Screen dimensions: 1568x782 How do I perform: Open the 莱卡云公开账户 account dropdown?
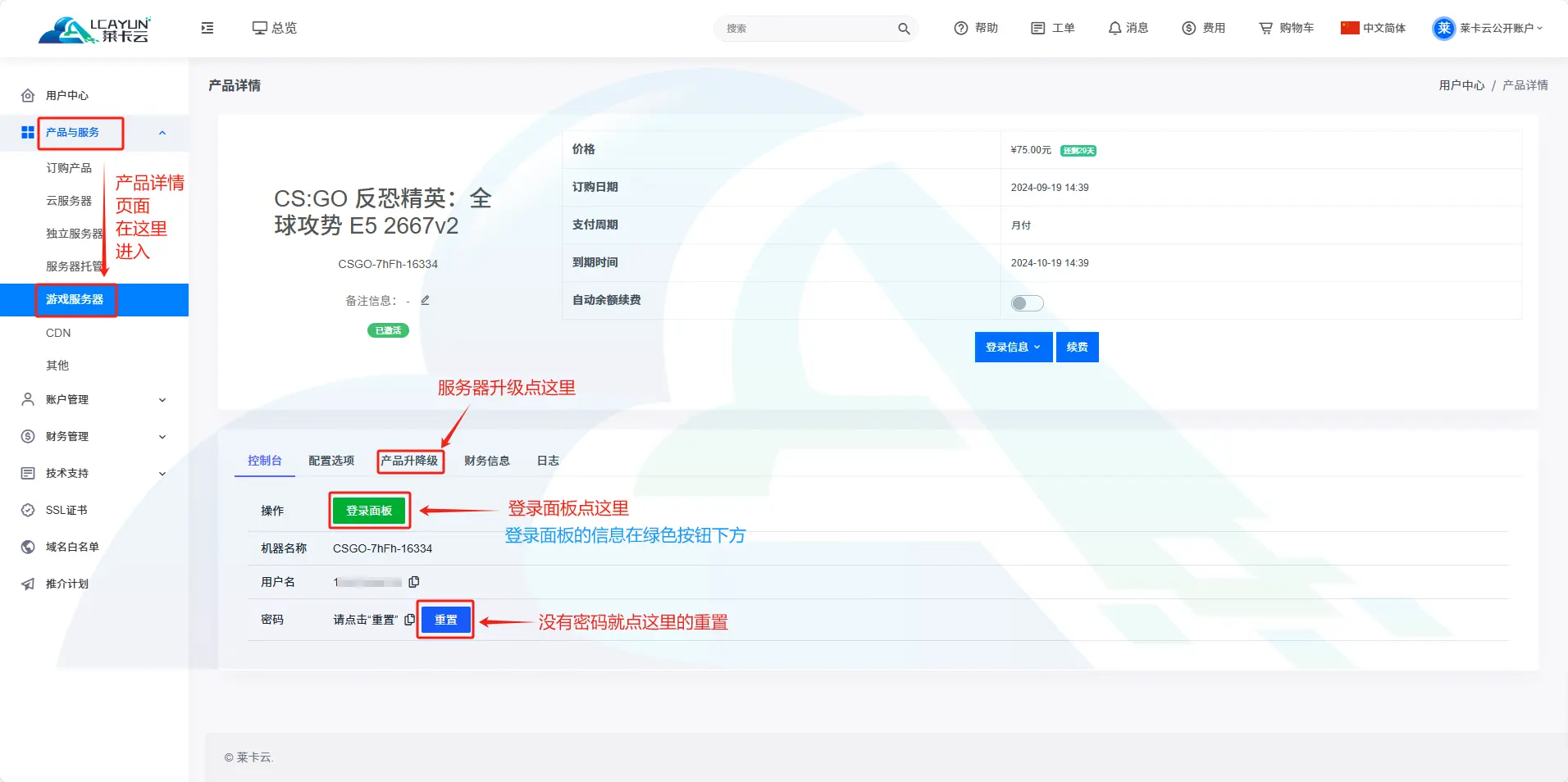[x=1501, y=28]
